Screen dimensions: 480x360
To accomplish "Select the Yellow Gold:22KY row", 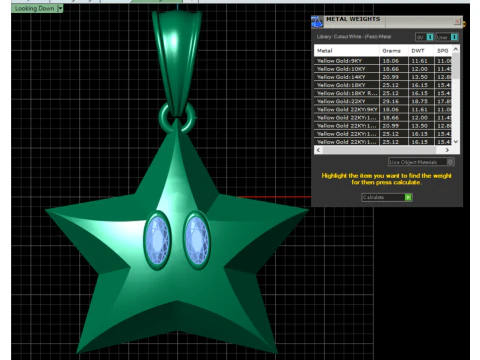I will [383, 101].
